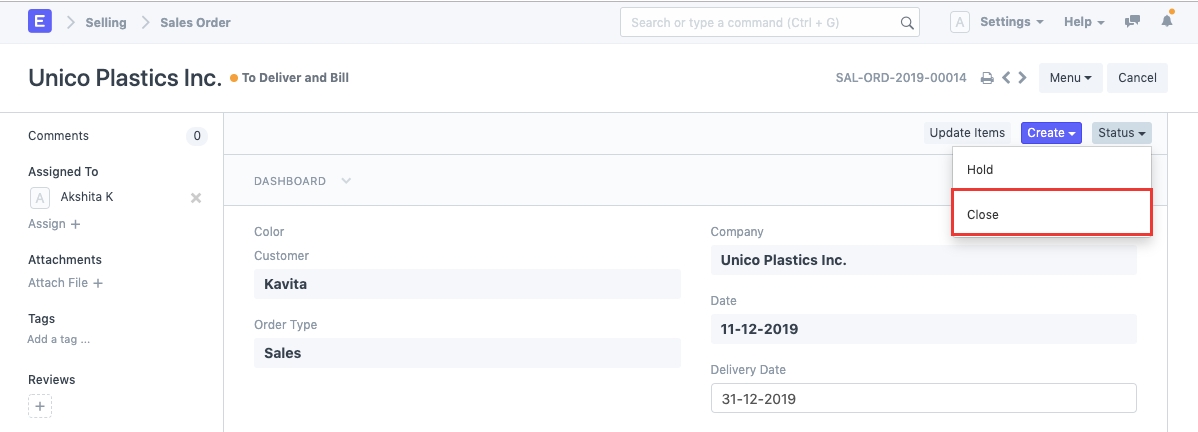The image size is (1198, 432).
Task: Go to next sales order arrow
Action: (x=1023, y=77)
